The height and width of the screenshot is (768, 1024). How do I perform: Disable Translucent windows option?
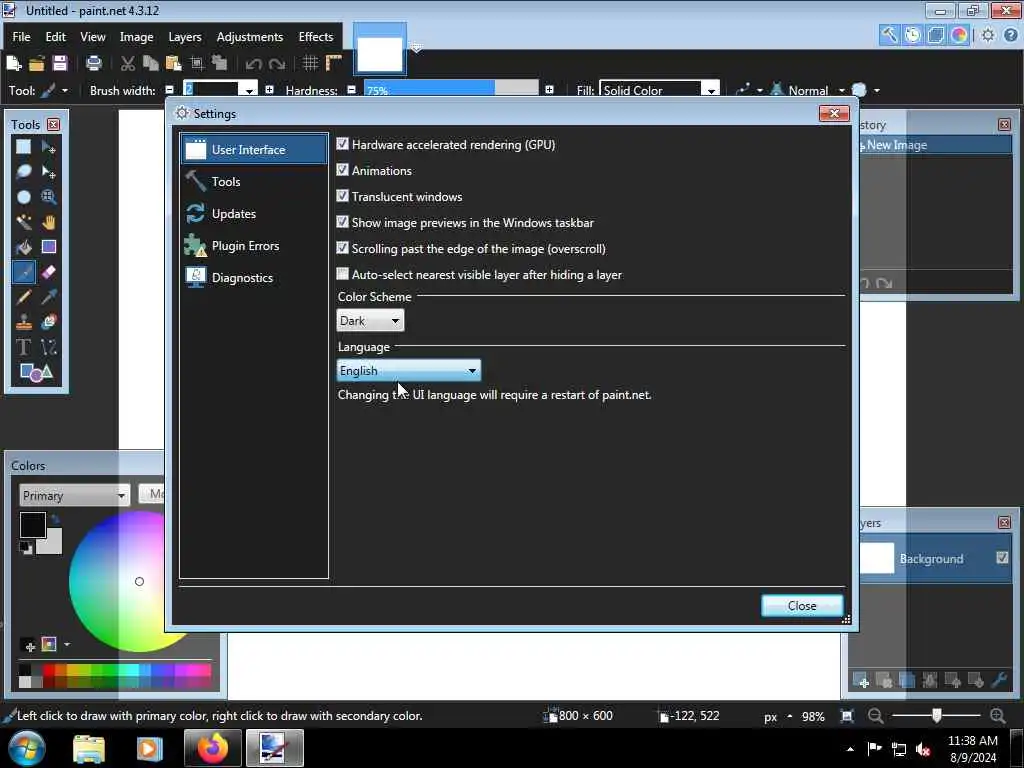[x=342, y=196]
